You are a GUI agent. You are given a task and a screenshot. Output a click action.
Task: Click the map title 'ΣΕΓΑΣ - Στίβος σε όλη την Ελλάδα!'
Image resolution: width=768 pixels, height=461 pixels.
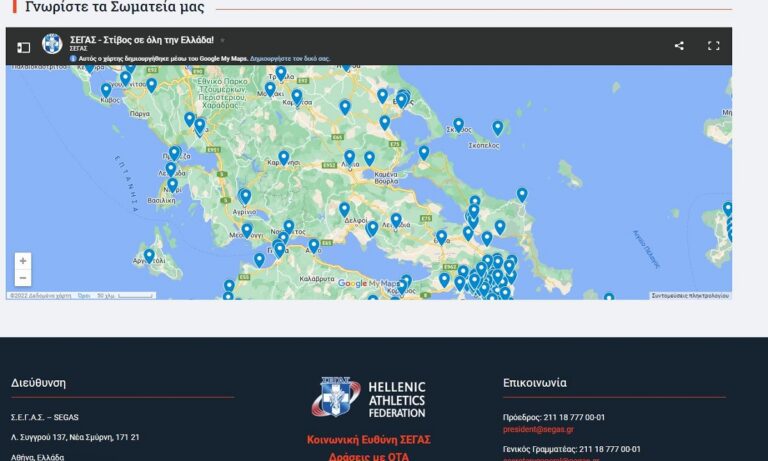tap(142, 40)
